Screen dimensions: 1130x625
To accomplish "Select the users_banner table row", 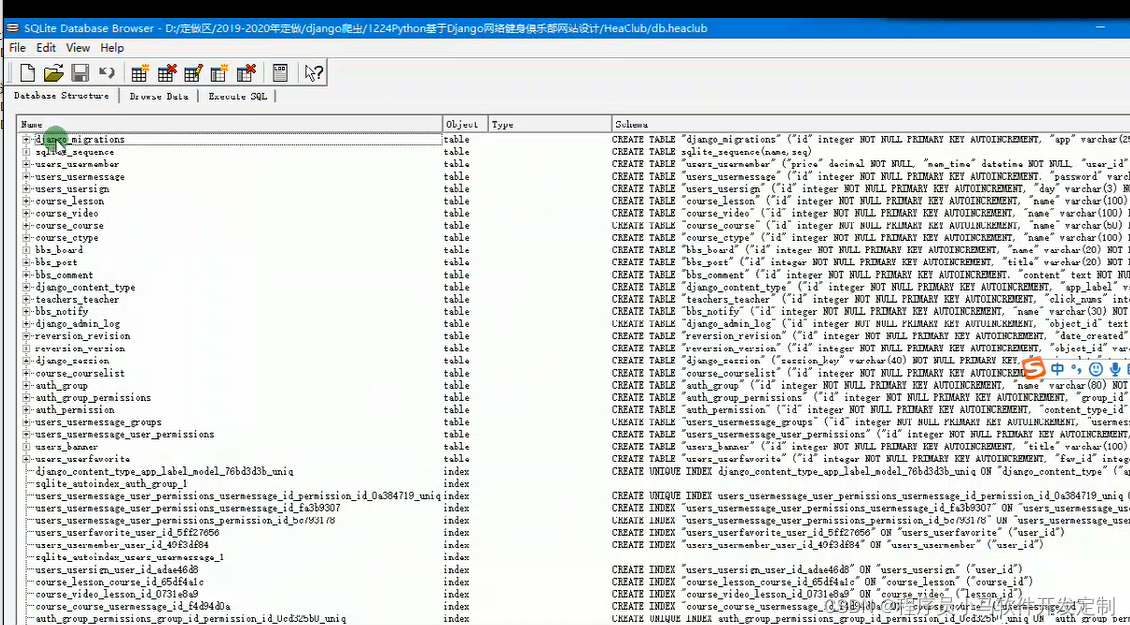I will [x=574, y=446].
